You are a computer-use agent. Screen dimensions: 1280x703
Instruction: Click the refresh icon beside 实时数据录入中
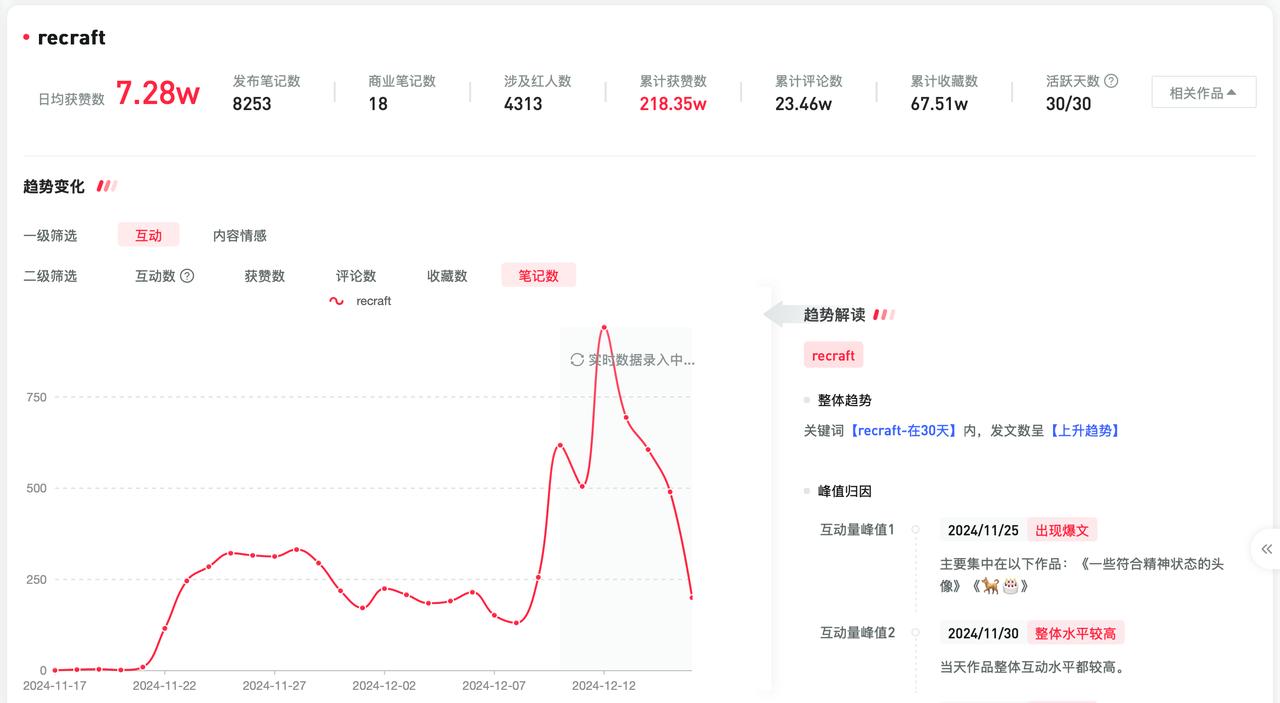[x=577, y=360]
